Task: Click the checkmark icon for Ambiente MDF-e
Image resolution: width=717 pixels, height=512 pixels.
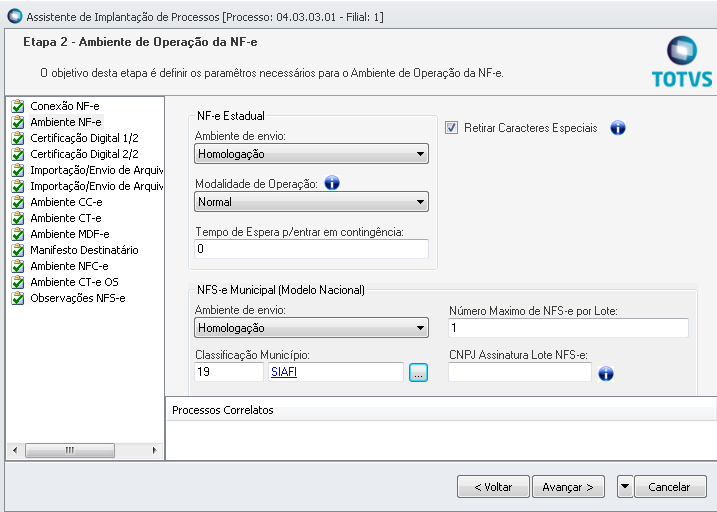Action: coord(18,234)
